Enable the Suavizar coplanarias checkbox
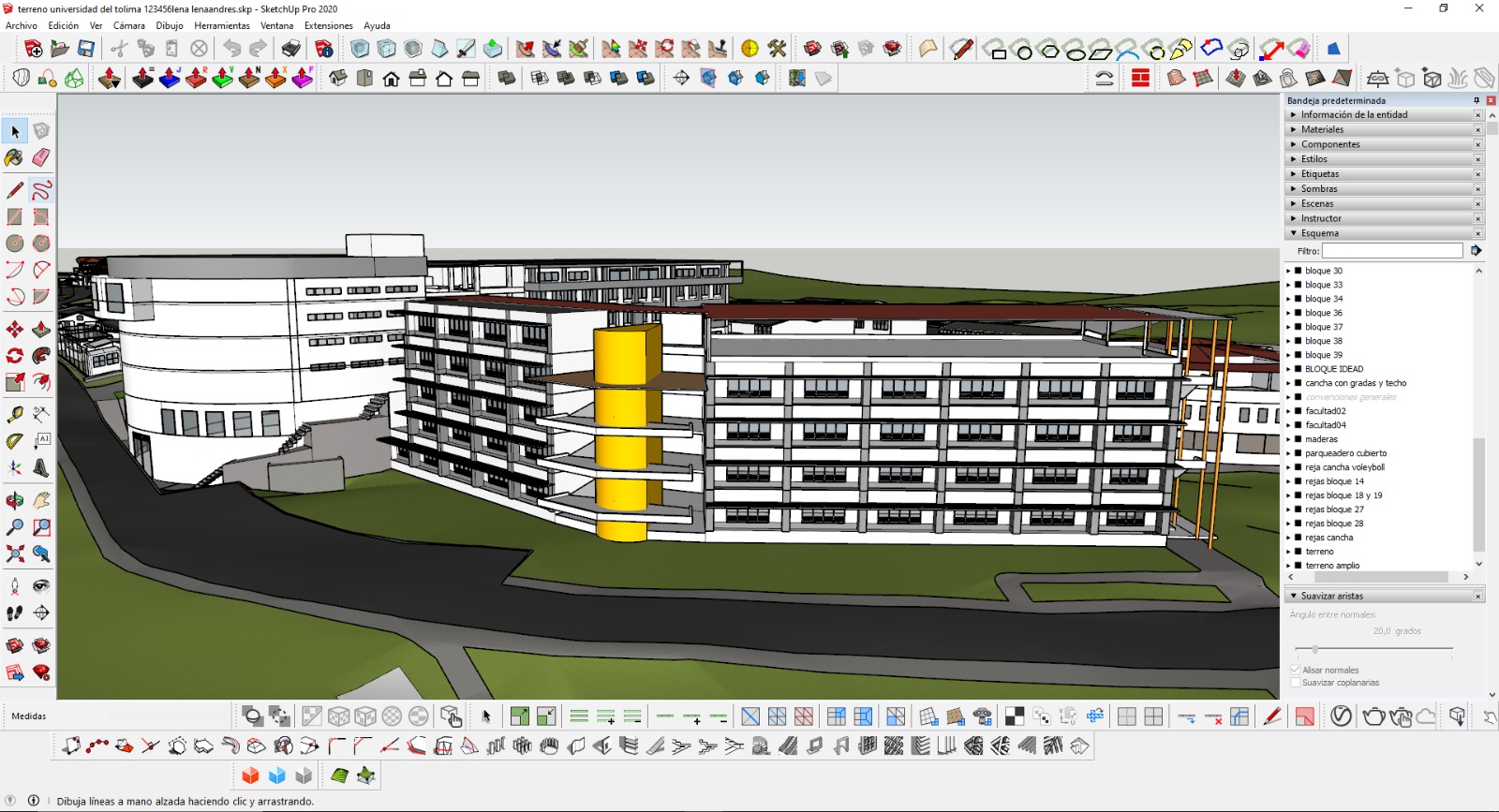This screenshot has width=1499, height=812. [1296, 683]
